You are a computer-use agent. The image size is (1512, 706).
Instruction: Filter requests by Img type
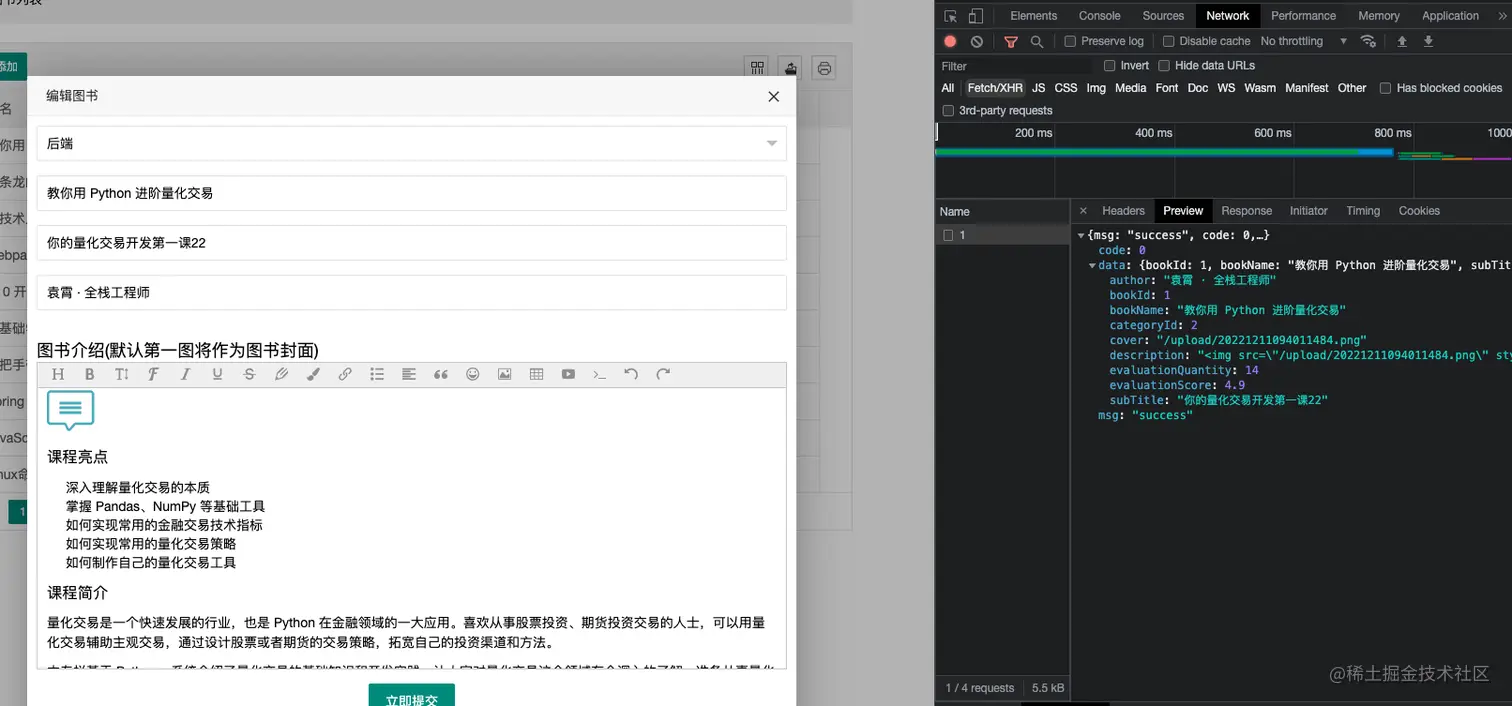point(1096,88)
